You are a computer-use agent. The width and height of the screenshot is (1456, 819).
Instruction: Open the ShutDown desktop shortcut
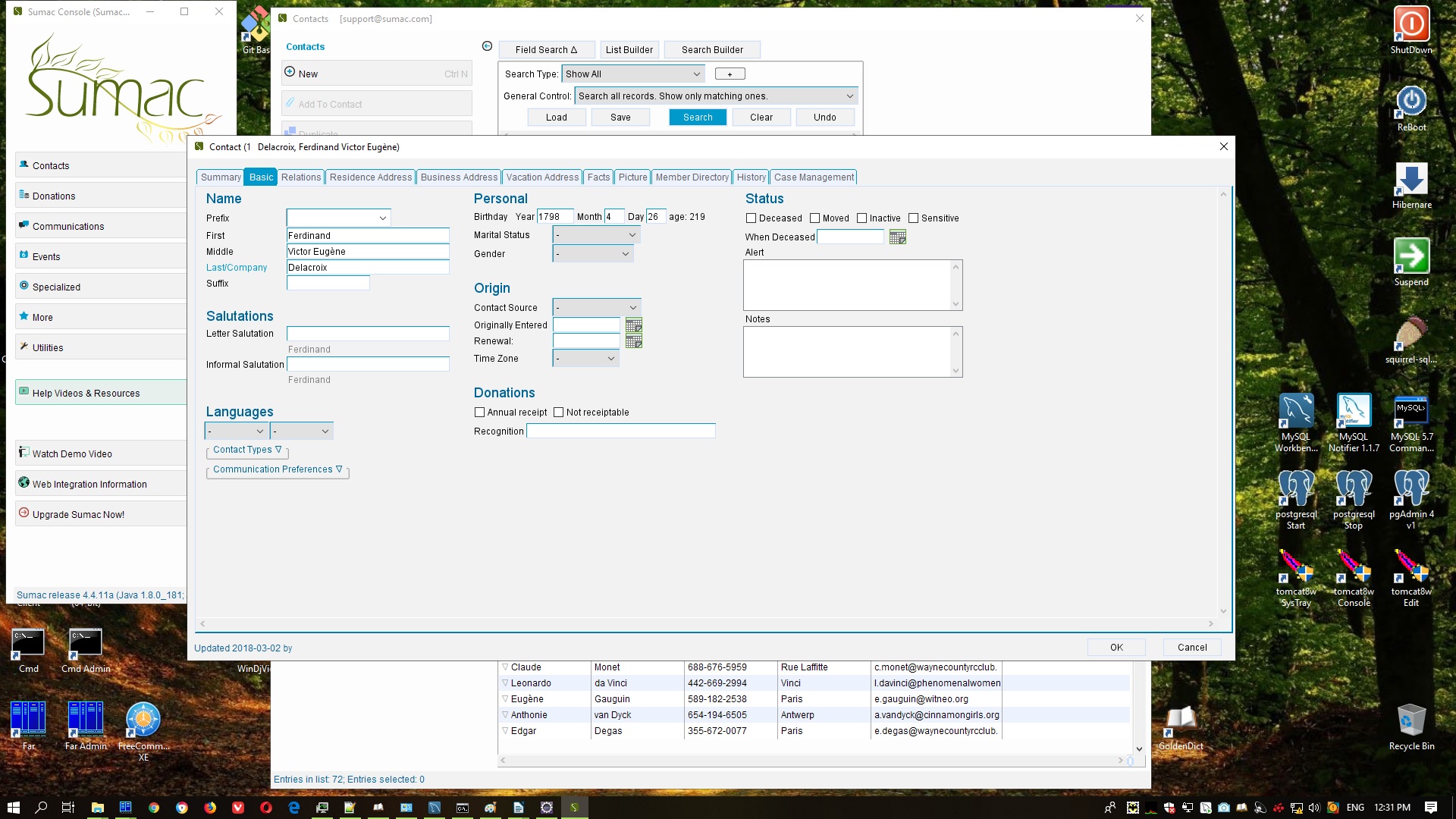pyautogui.click(x=1411, y=30)
